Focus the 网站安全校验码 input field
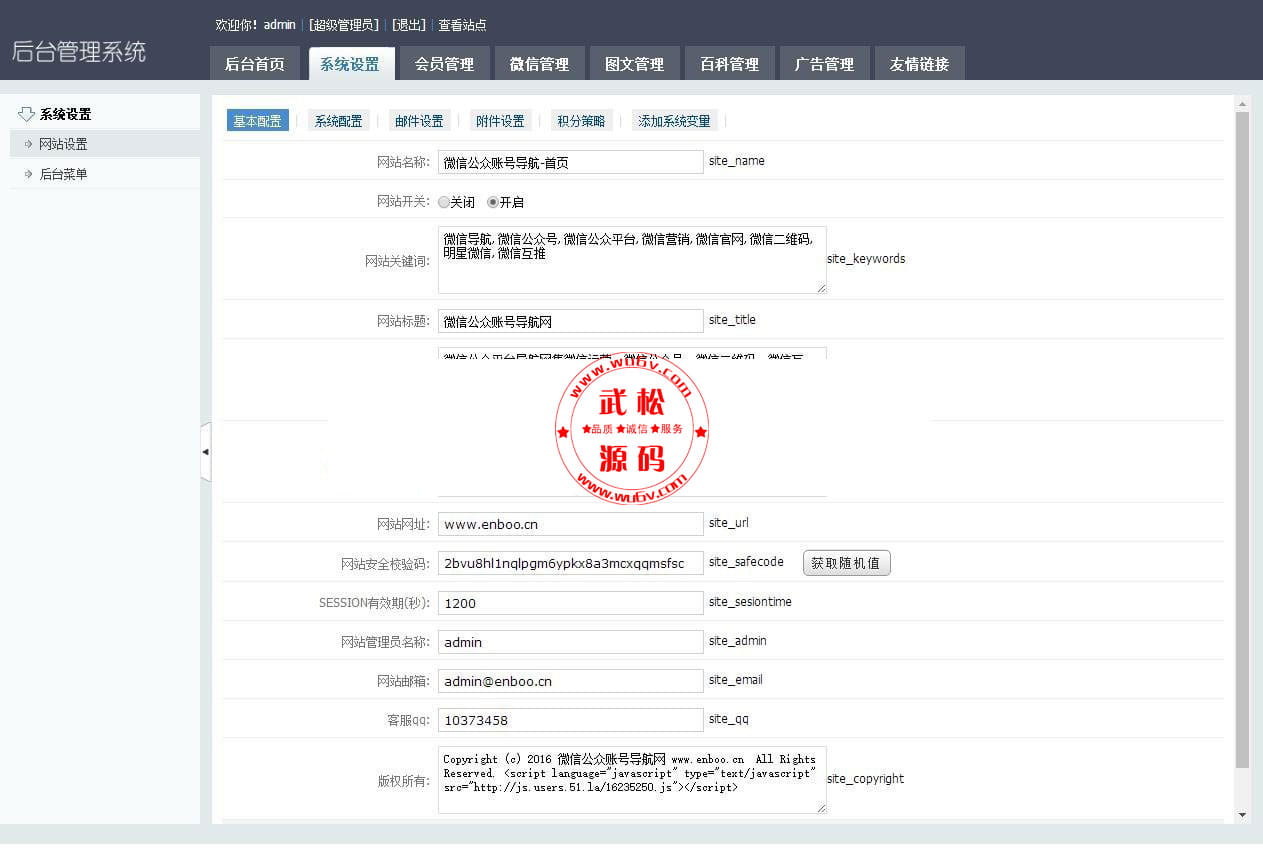 pyautogui.click(x=571, y=563)
